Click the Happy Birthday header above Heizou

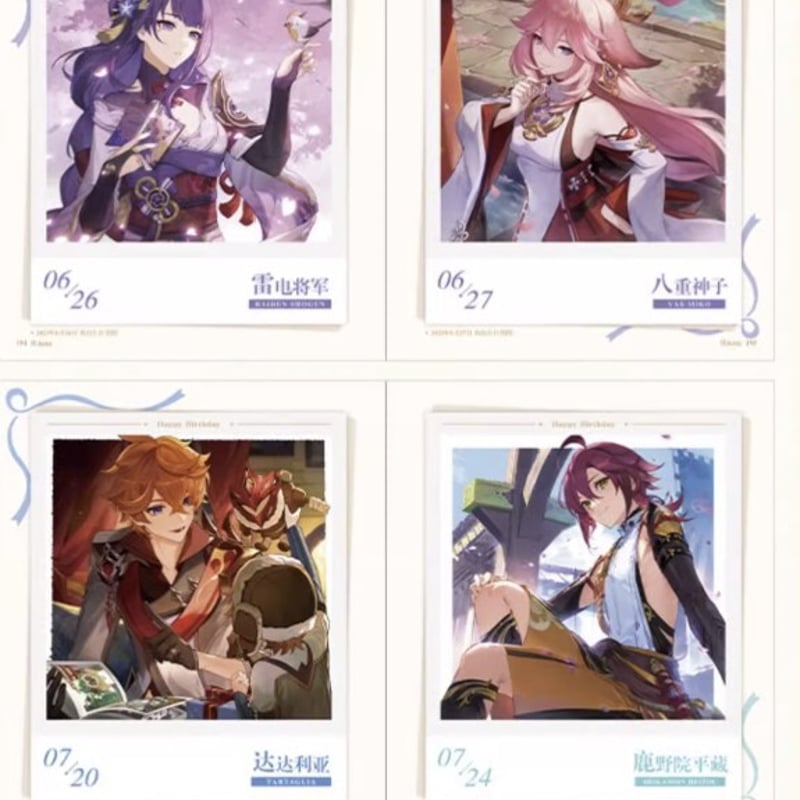pyautogui.click(x=583, y=424)
